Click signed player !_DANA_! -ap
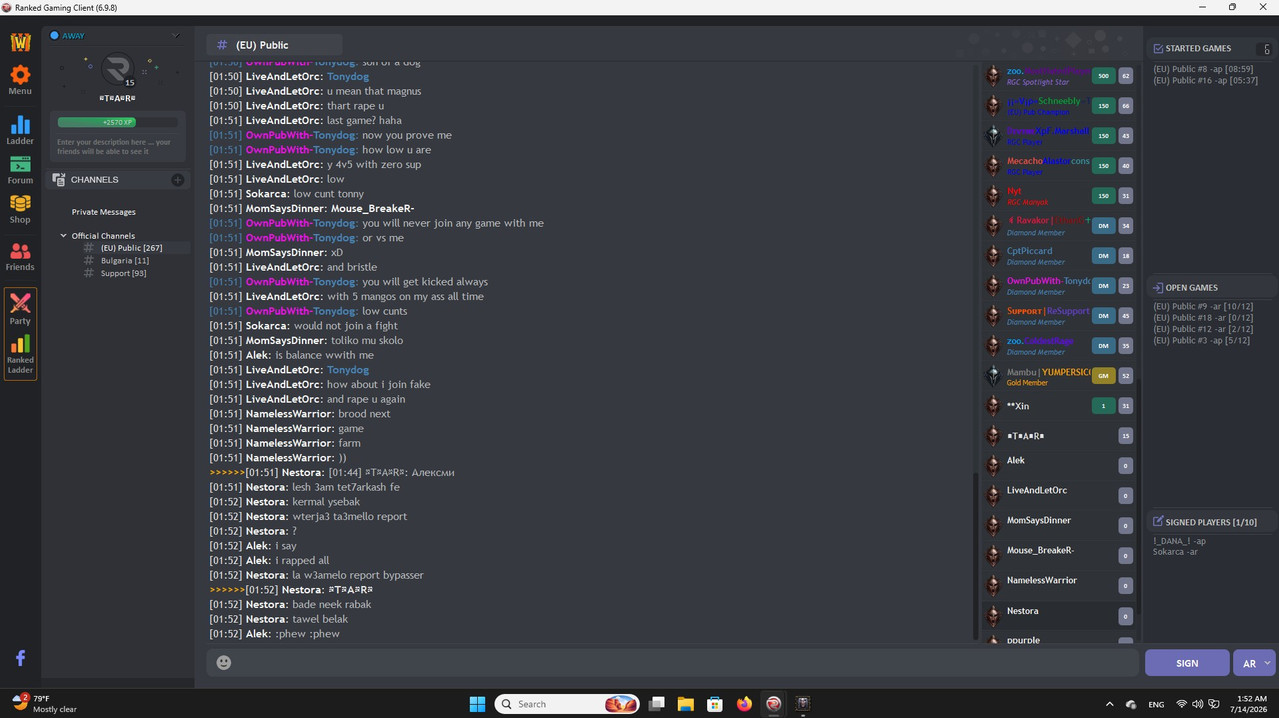 click(1179, 541)
